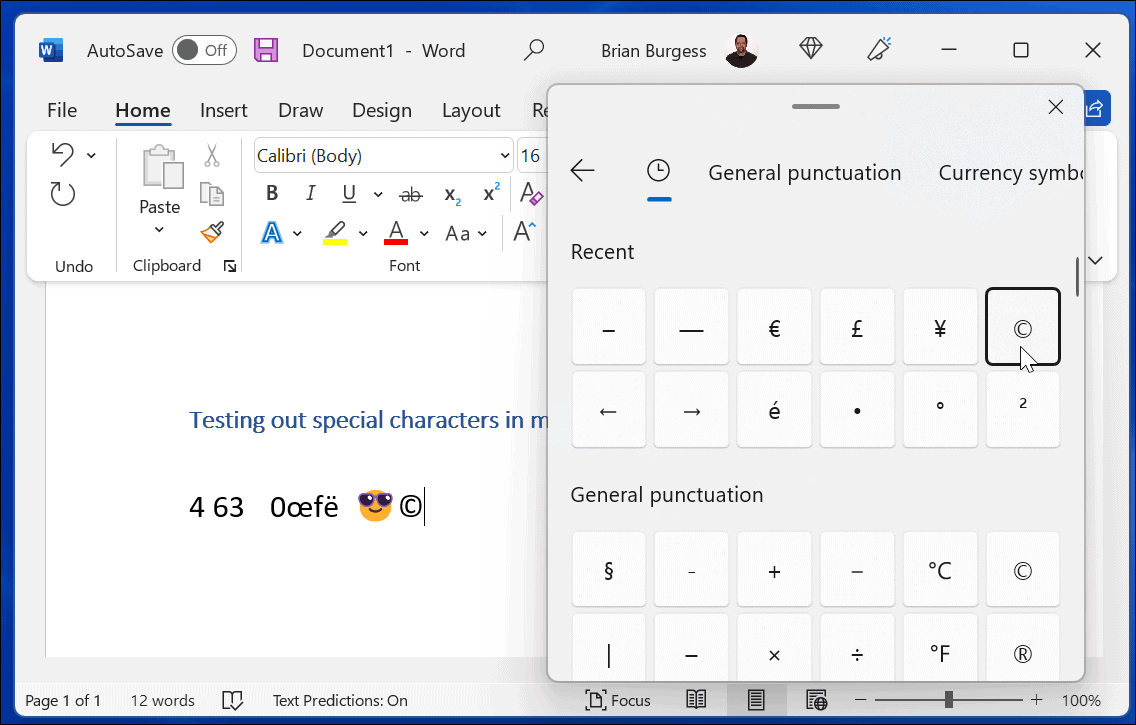Apply Italic formatting
This screenshot has height=725, width=1136.
pyautogui.click(x=310, y=193)
